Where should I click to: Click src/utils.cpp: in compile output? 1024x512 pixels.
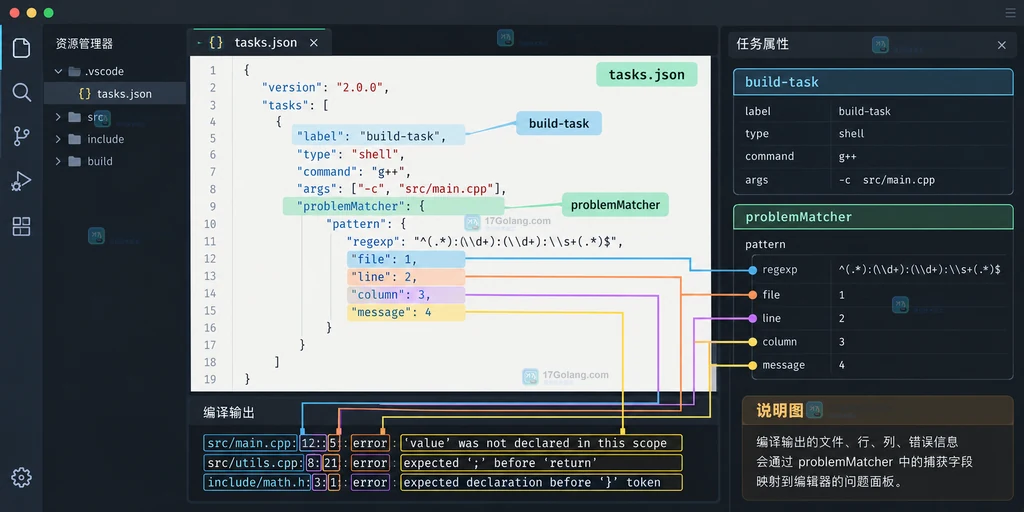pos(253,463)
